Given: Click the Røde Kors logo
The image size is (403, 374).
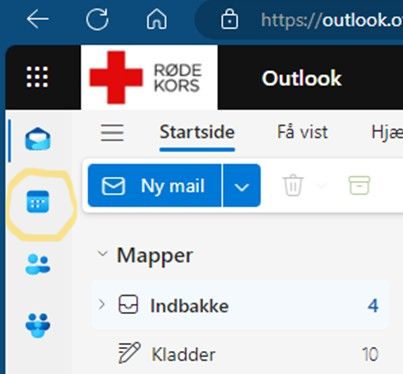Looking at the screenshot, I should click(149, 77).
